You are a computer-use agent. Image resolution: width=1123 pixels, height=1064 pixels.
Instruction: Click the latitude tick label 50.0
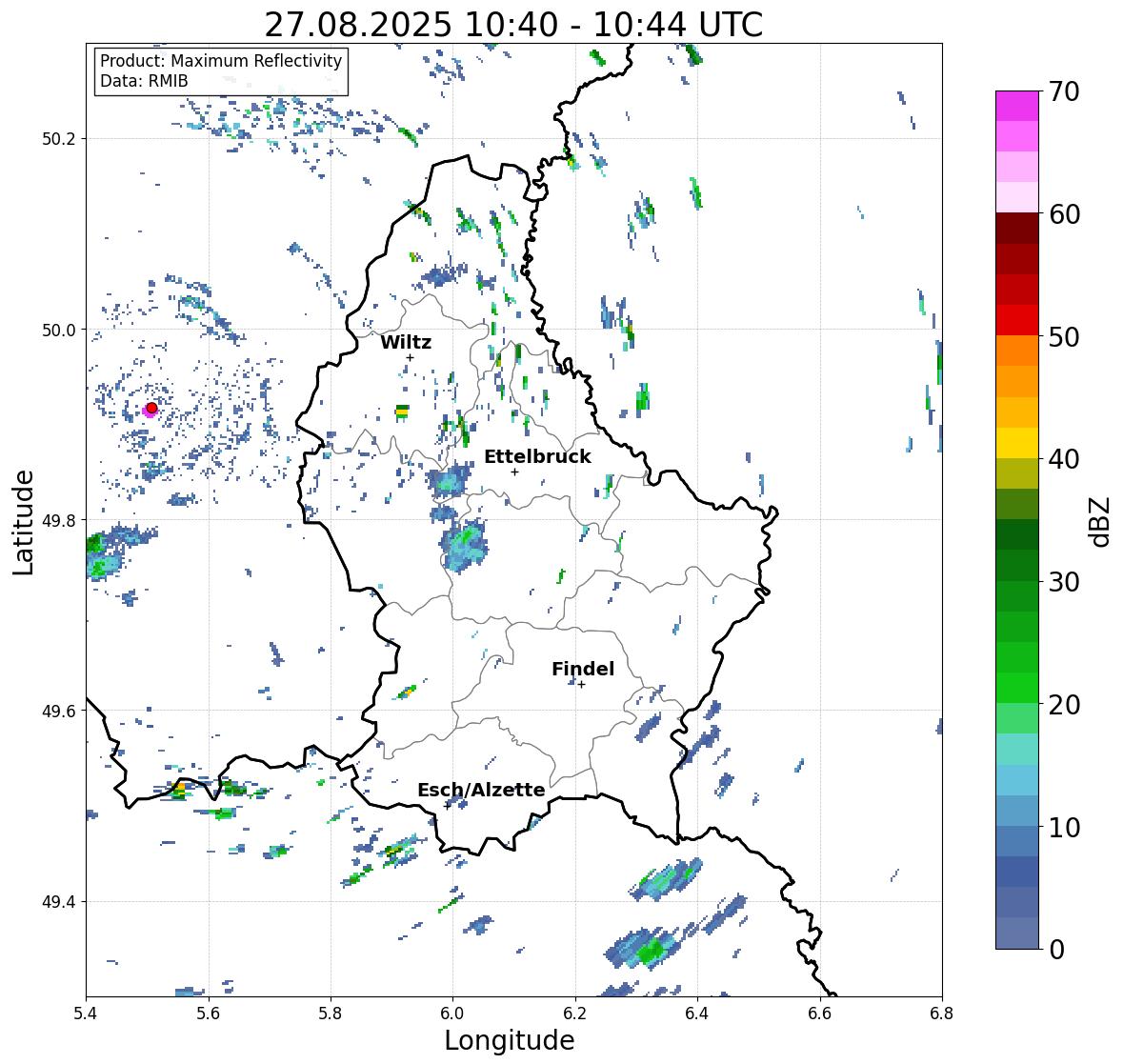59,331
